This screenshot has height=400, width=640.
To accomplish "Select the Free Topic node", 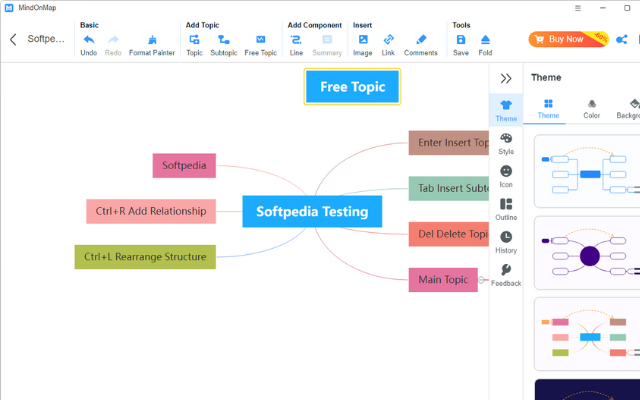I will (352, 87).
